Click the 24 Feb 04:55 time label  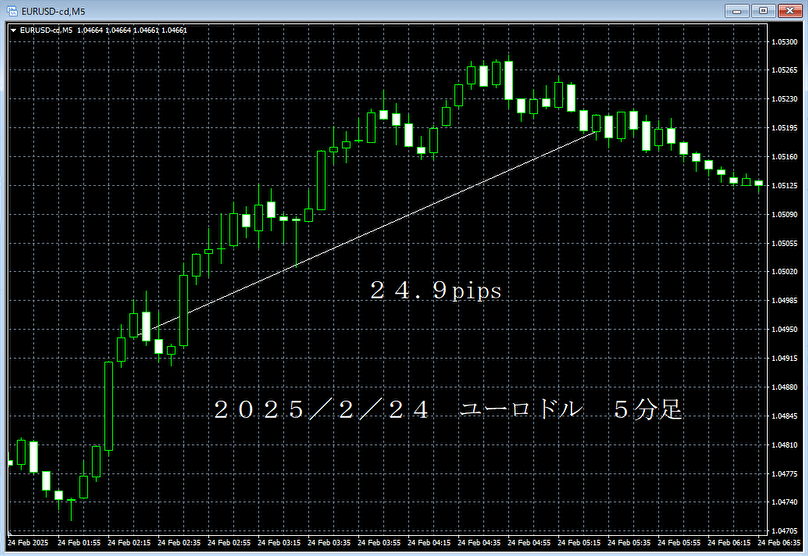point(529,543)
